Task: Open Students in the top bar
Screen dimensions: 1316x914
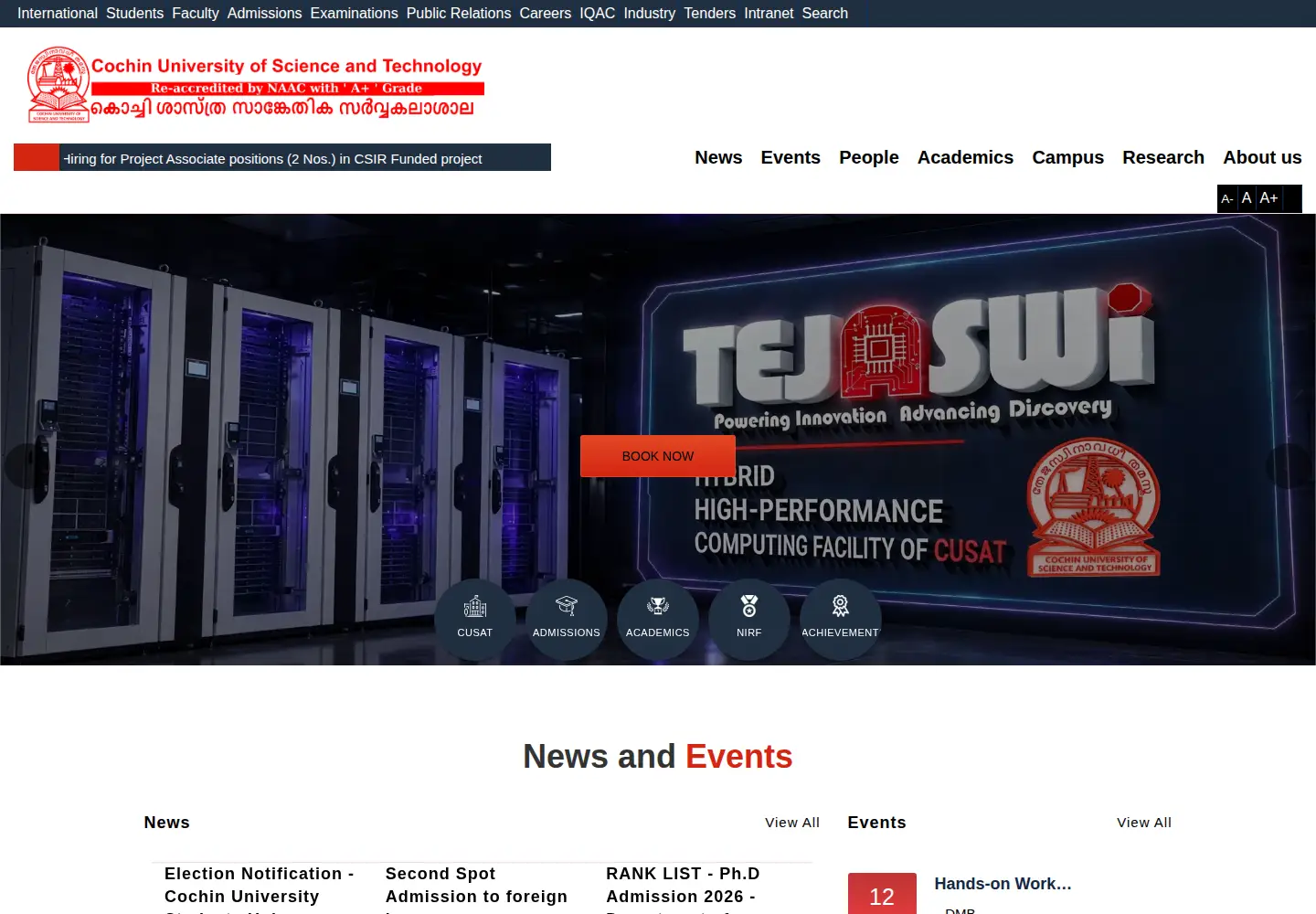Action: pos(134,13)
